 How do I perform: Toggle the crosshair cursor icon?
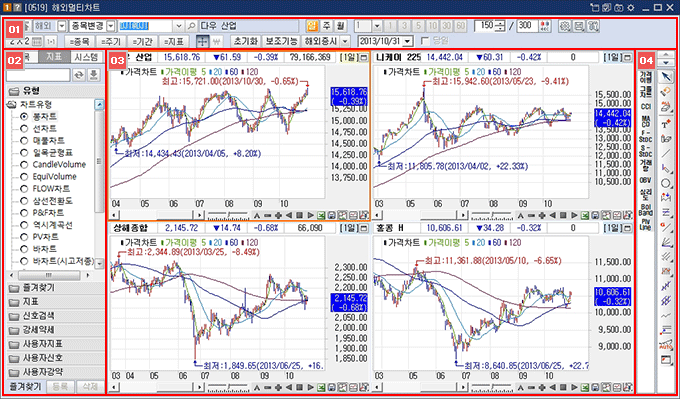click(x=202, y=41)
